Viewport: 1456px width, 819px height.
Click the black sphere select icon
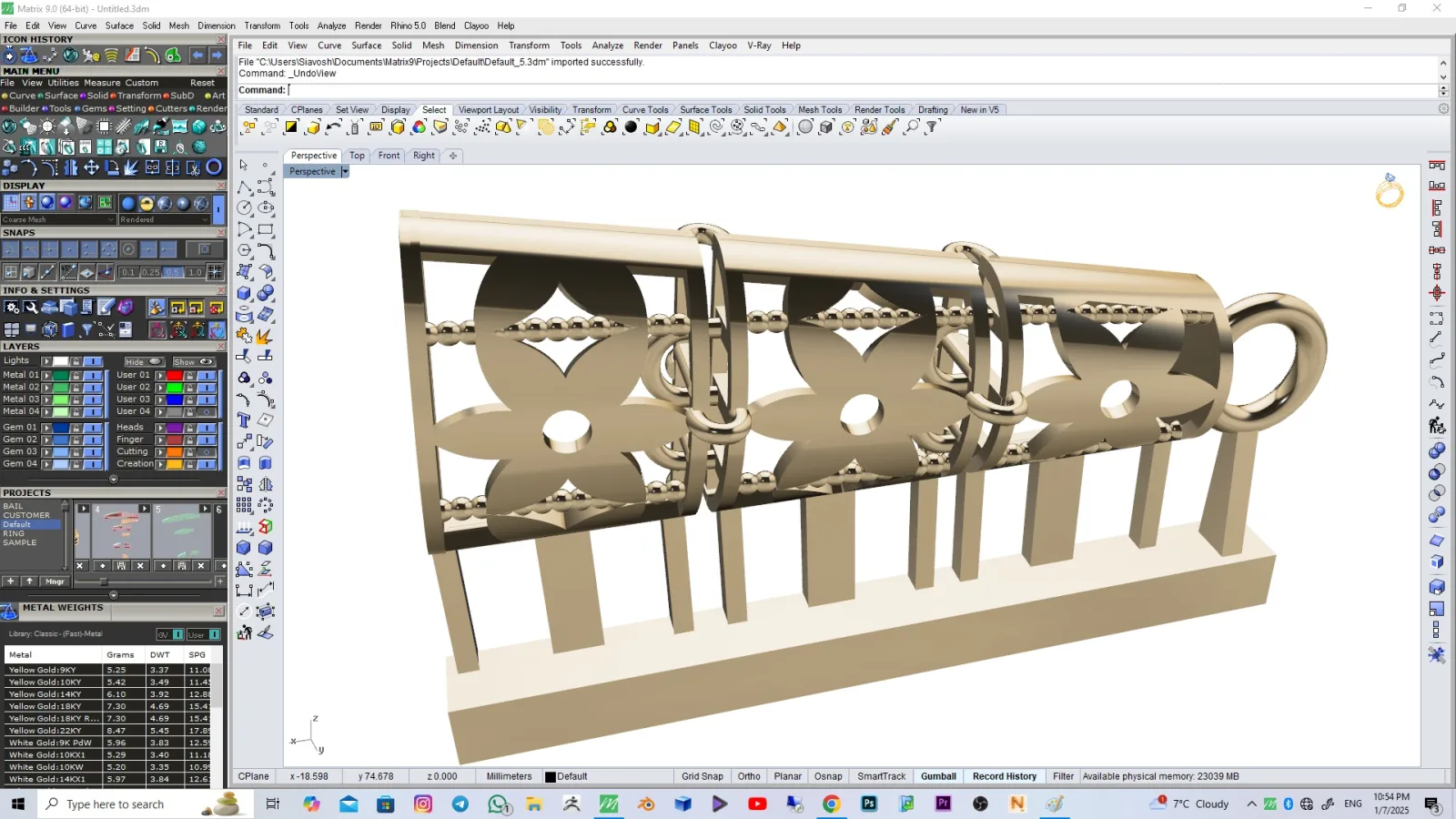click(x=631, y=127)
